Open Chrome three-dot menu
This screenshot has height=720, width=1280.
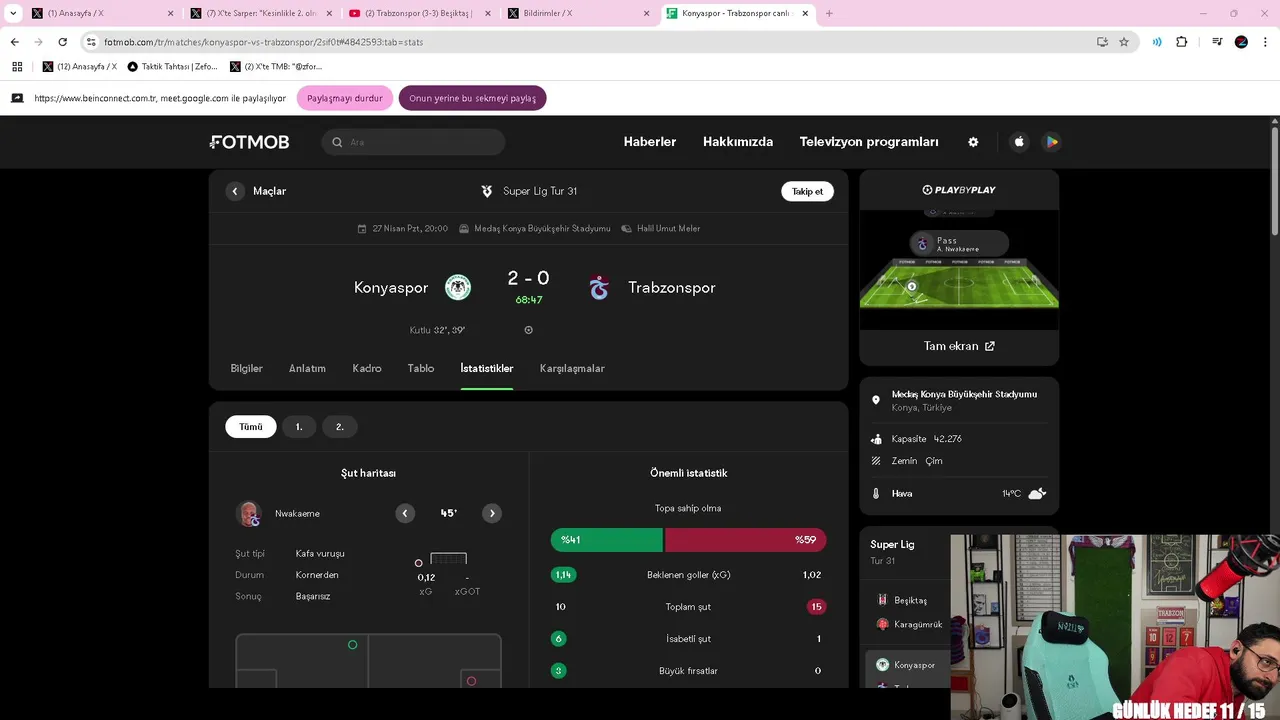(x=1265, y=42)
